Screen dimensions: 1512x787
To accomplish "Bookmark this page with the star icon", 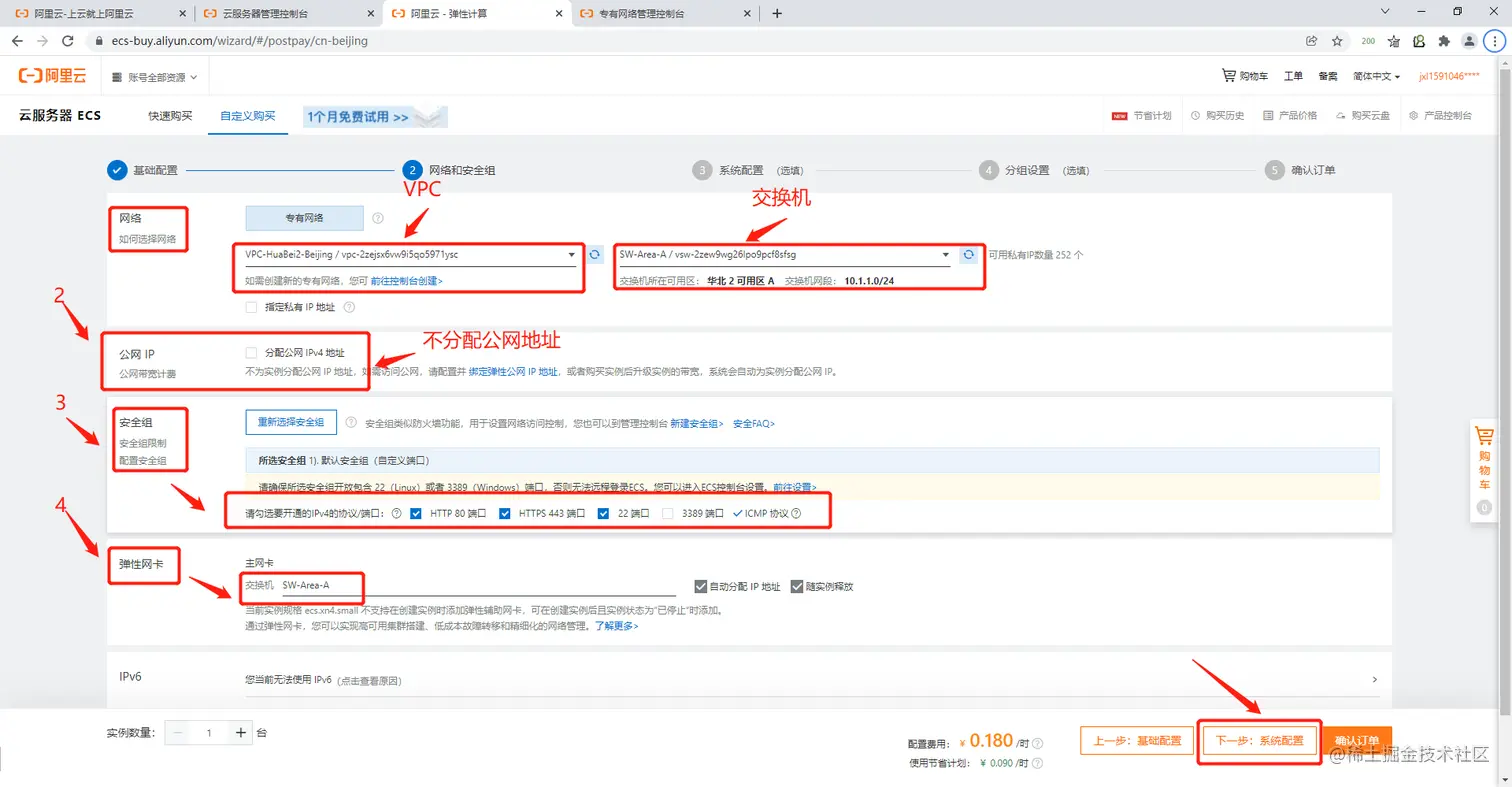I will (x=1337, y=41).
